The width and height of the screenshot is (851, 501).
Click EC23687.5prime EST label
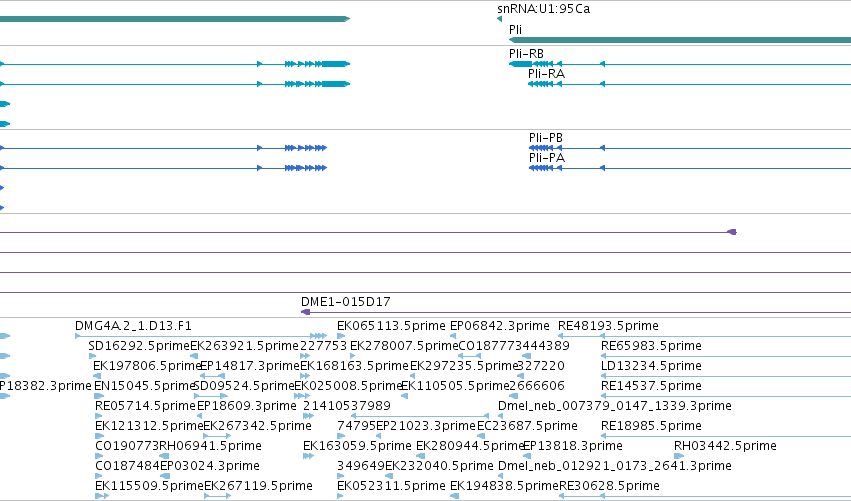point(527,426)
